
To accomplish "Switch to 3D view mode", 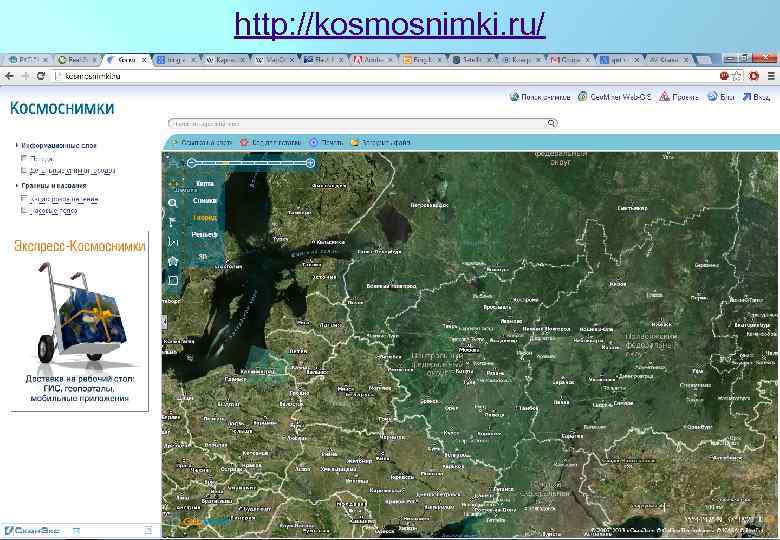I will (x=203, y=257).
